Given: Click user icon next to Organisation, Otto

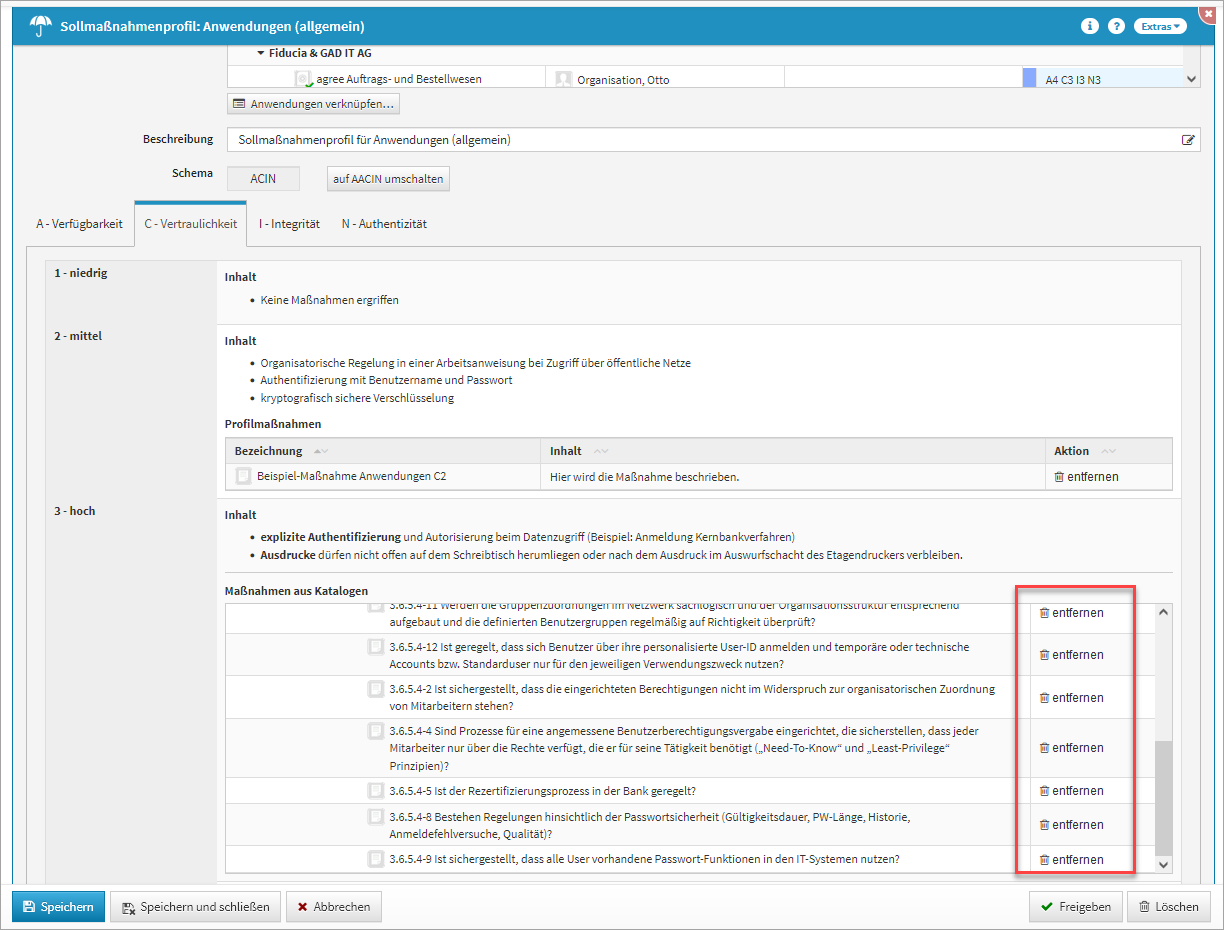Looking at the screenshot, I should (x=563, y=79).
